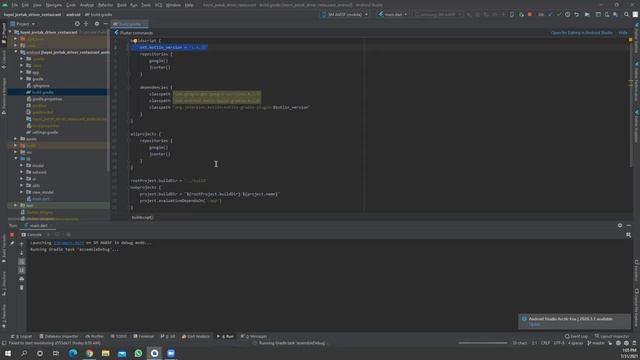Open the Dart Analysis tool window
This screenshot has height=360, width=640.
196,336
